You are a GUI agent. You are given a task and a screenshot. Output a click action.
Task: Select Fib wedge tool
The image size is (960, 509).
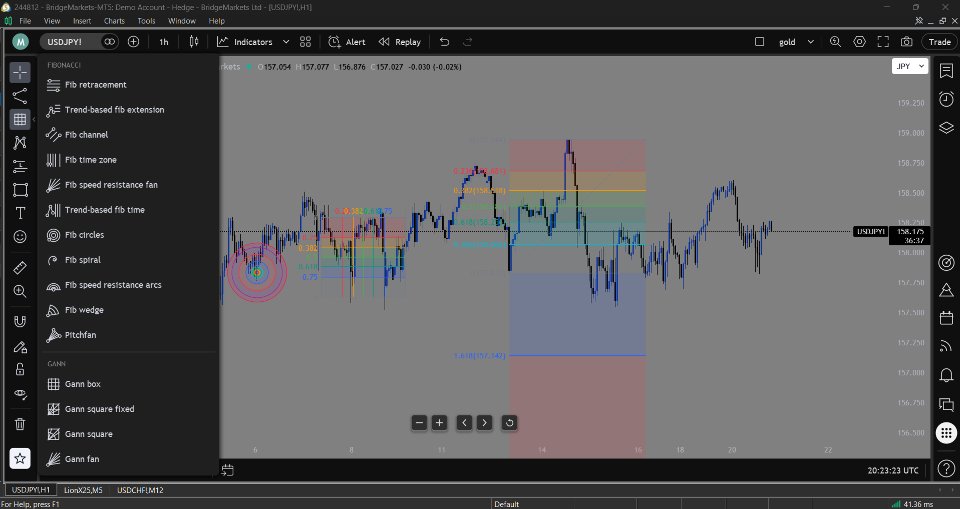coord(129,310)
